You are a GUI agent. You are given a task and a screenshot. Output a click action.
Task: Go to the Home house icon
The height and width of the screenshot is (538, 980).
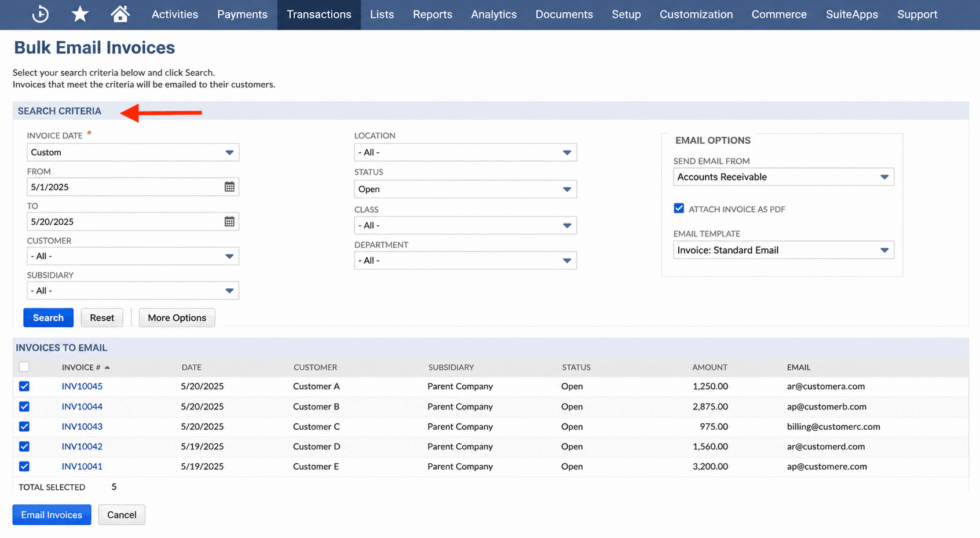click(120, 14)
